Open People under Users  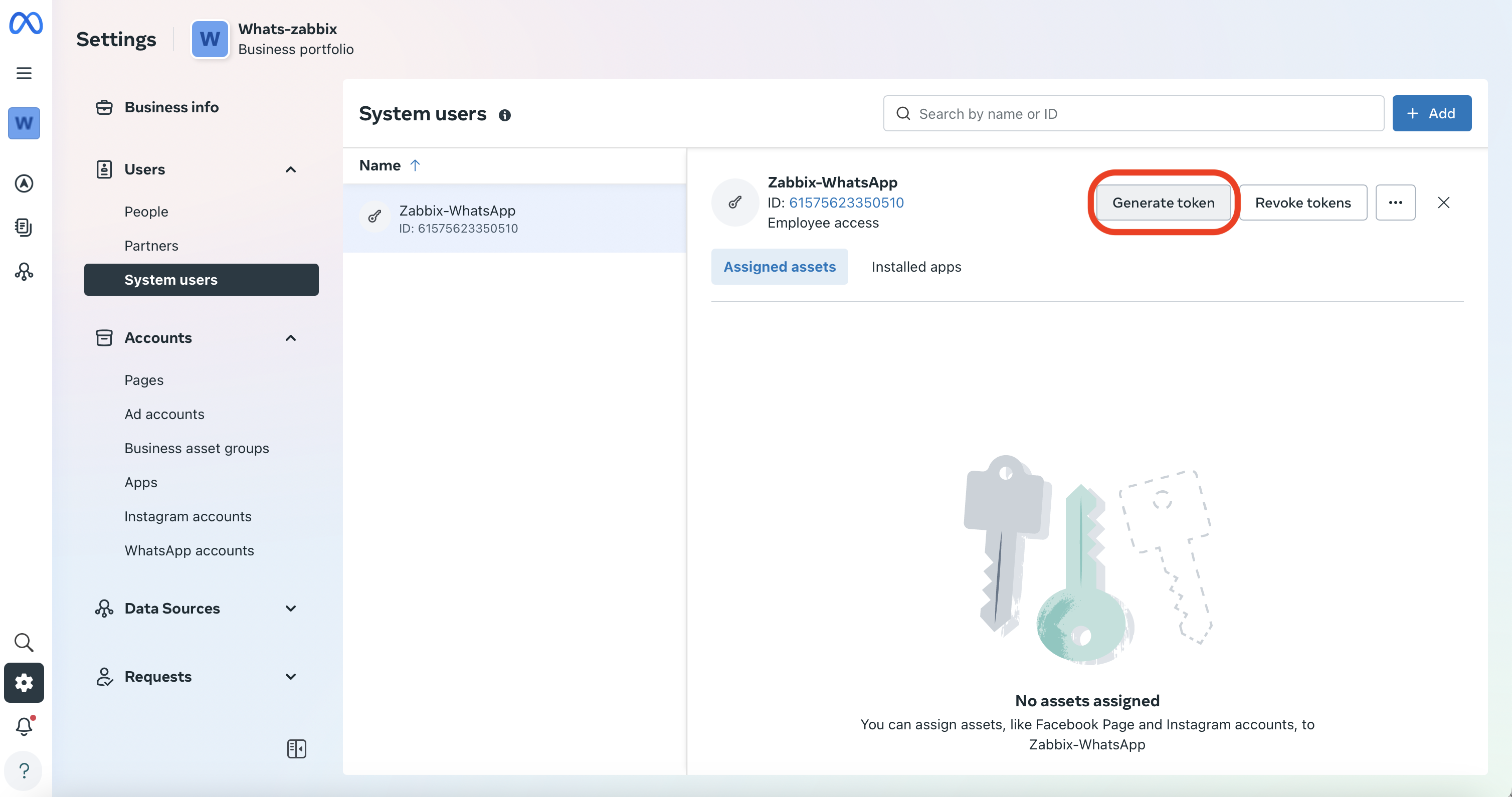(146, 212)
